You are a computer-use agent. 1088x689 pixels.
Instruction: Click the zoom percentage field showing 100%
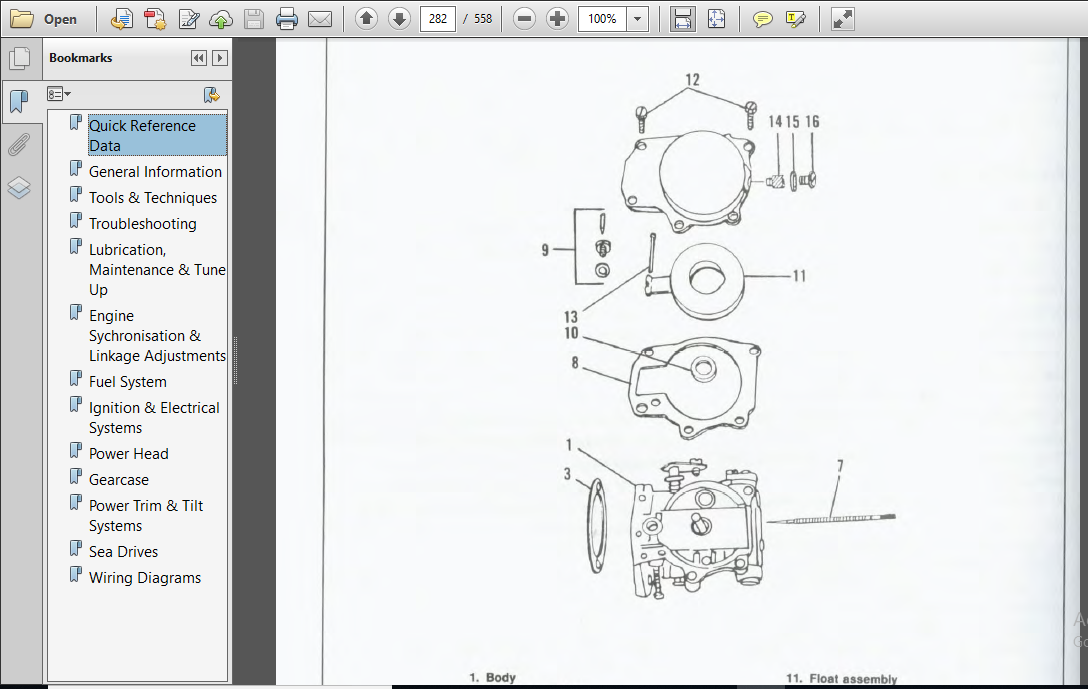point(602,19)
